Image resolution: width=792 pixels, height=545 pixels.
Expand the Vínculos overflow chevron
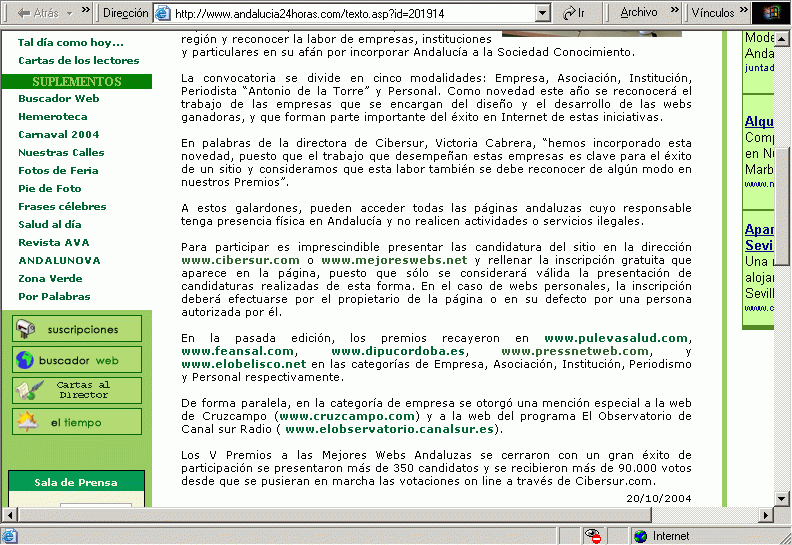click(x=744, y=10)
